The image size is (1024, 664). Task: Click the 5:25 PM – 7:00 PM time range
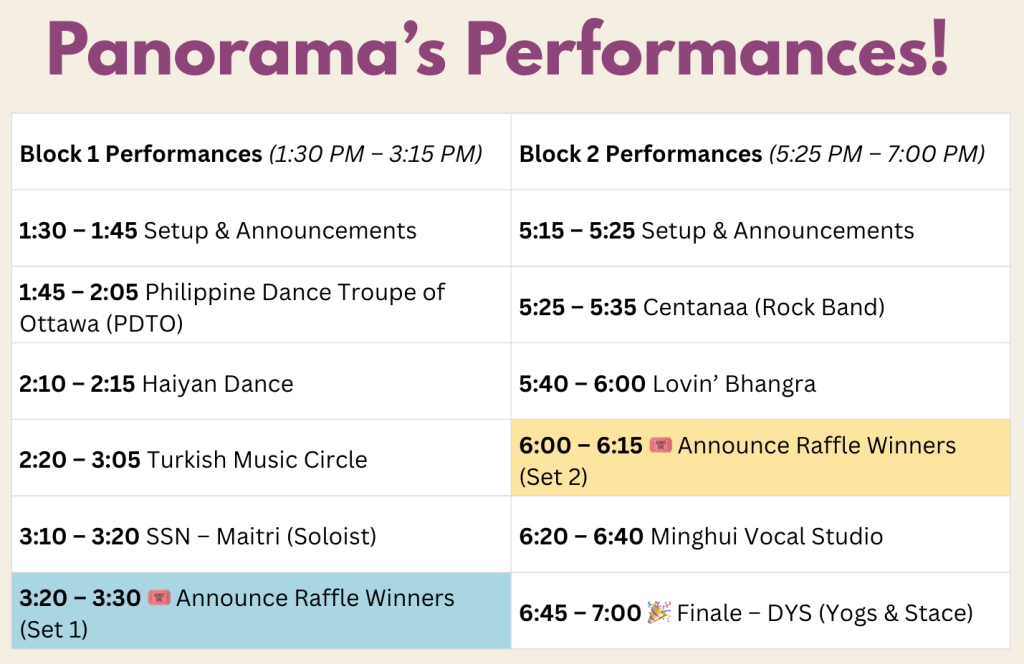click(876, 154)
